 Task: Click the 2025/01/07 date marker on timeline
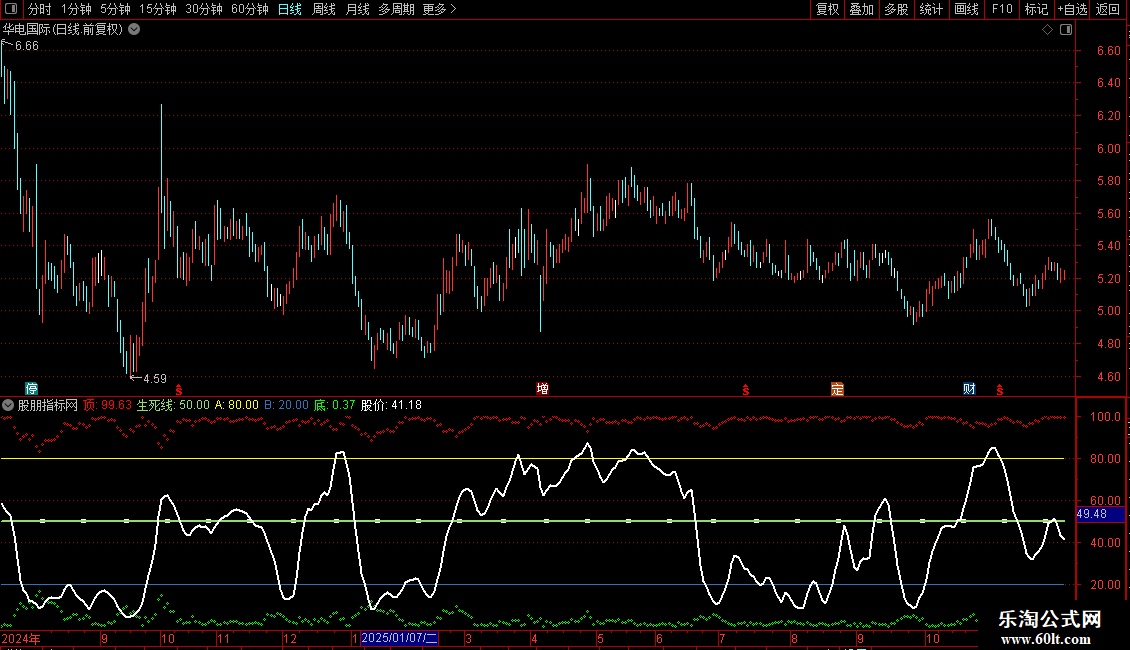[x=399, y=638]
